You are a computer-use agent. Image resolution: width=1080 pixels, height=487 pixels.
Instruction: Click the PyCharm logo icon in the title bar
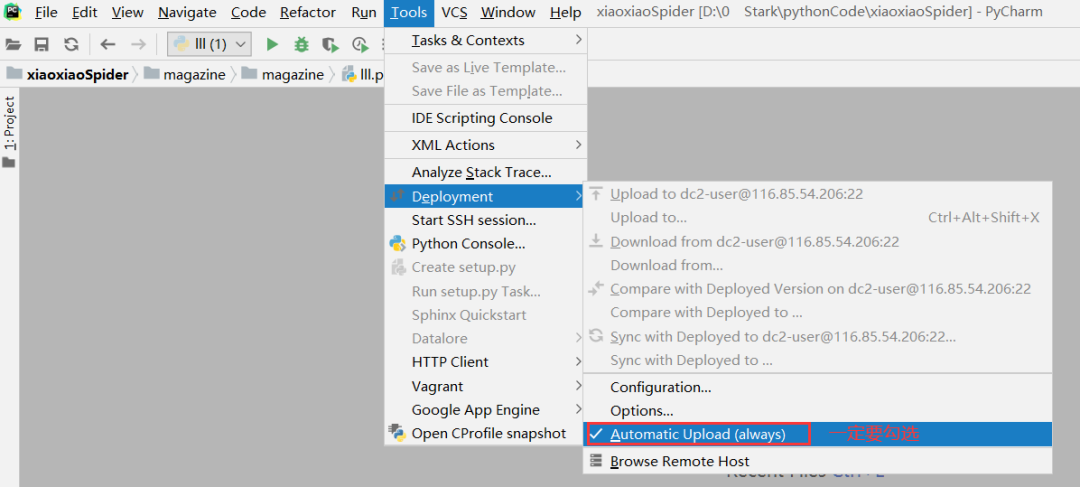[x=13, y=12]
